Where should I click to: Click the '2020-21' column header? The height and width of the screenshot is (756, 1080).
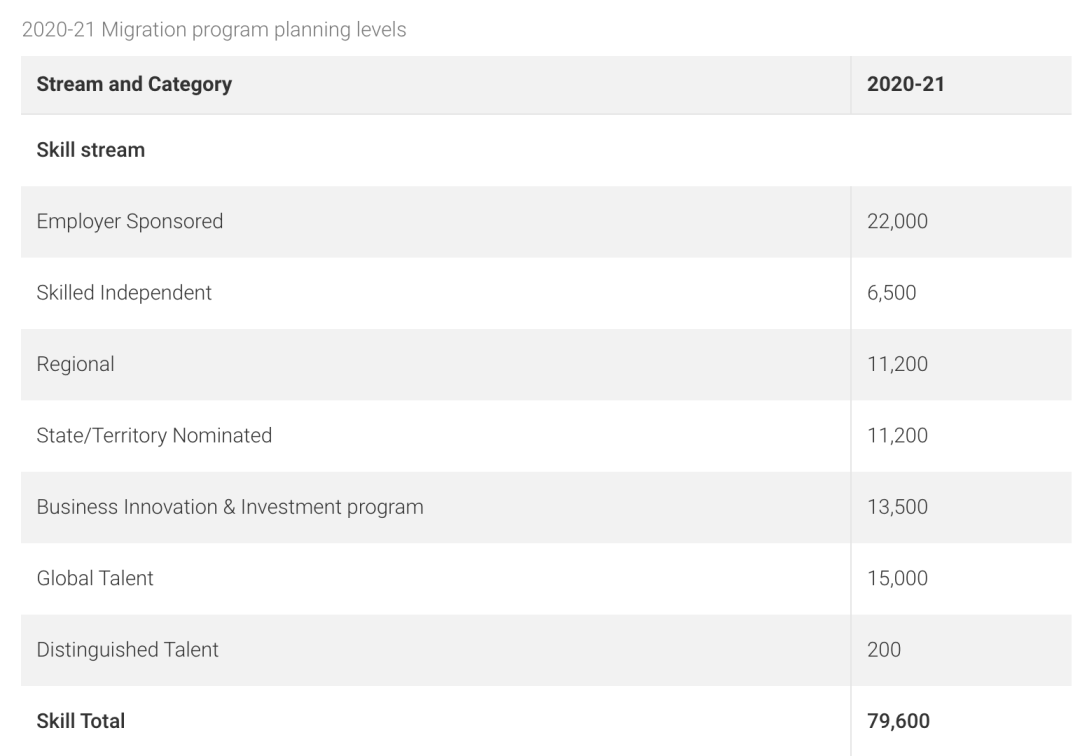[x=907, y=85]
